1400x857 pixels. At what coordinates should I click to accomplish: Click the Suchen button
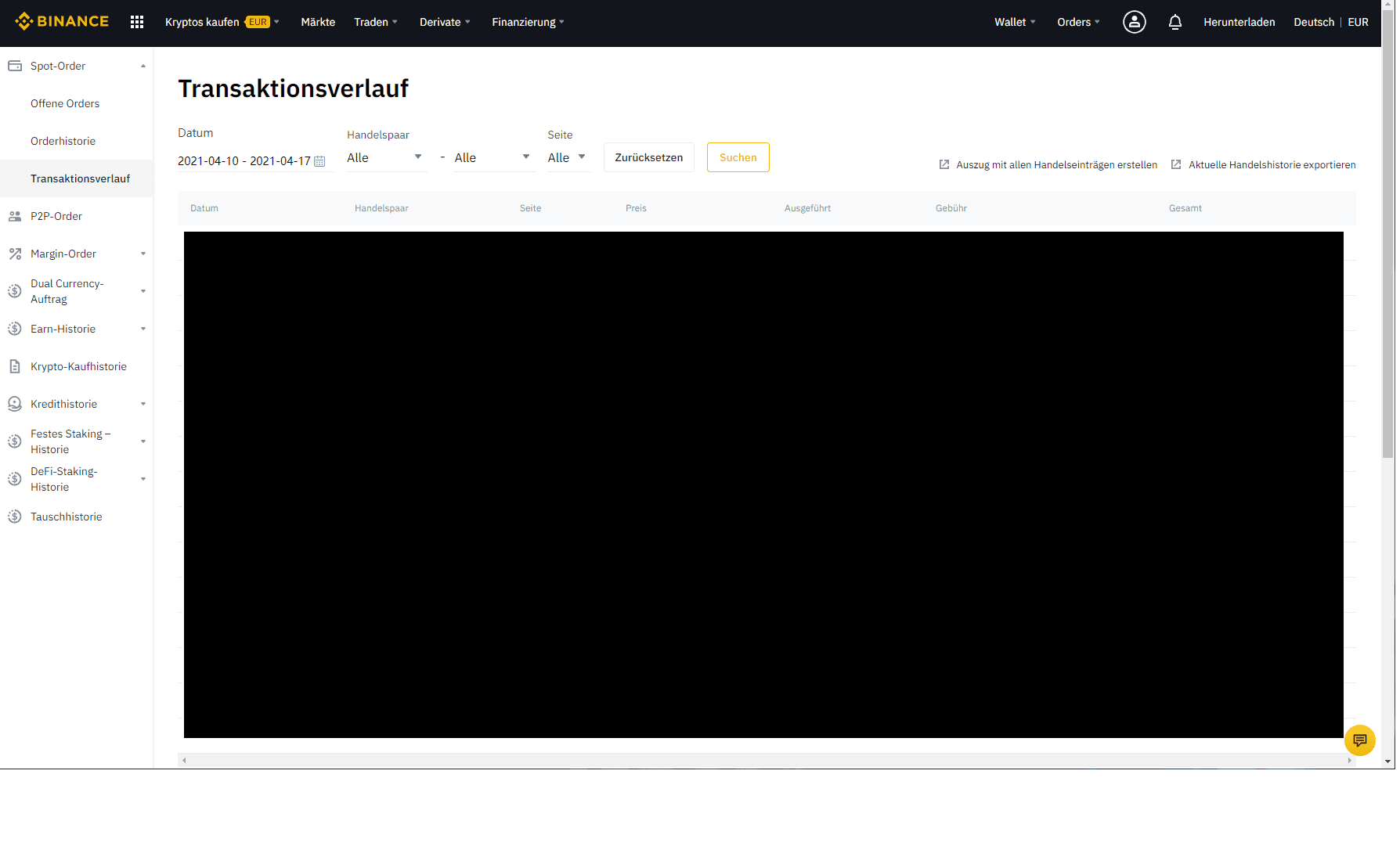[x=738, y=157]
